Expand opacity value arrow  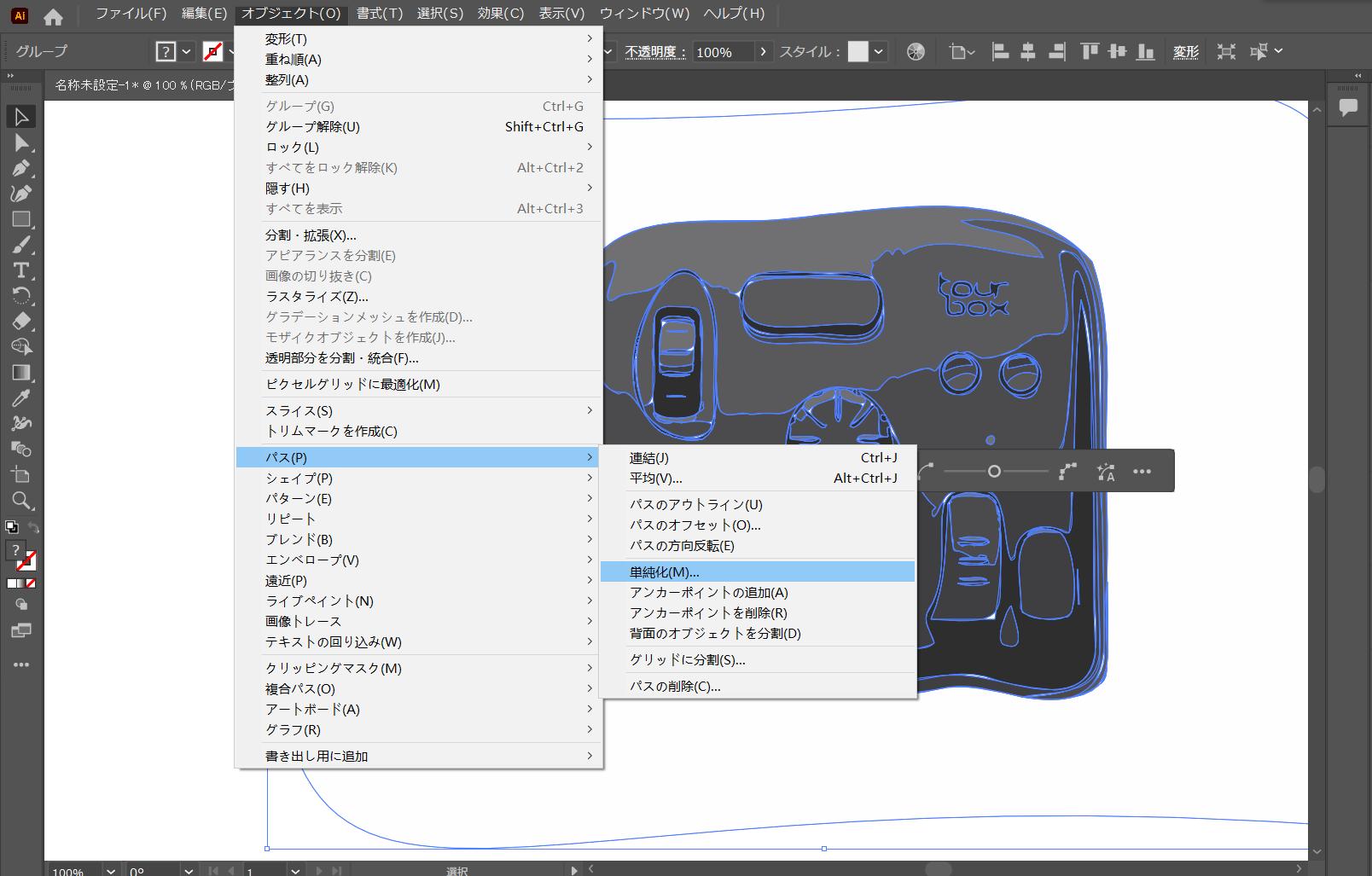coord(764,52)
